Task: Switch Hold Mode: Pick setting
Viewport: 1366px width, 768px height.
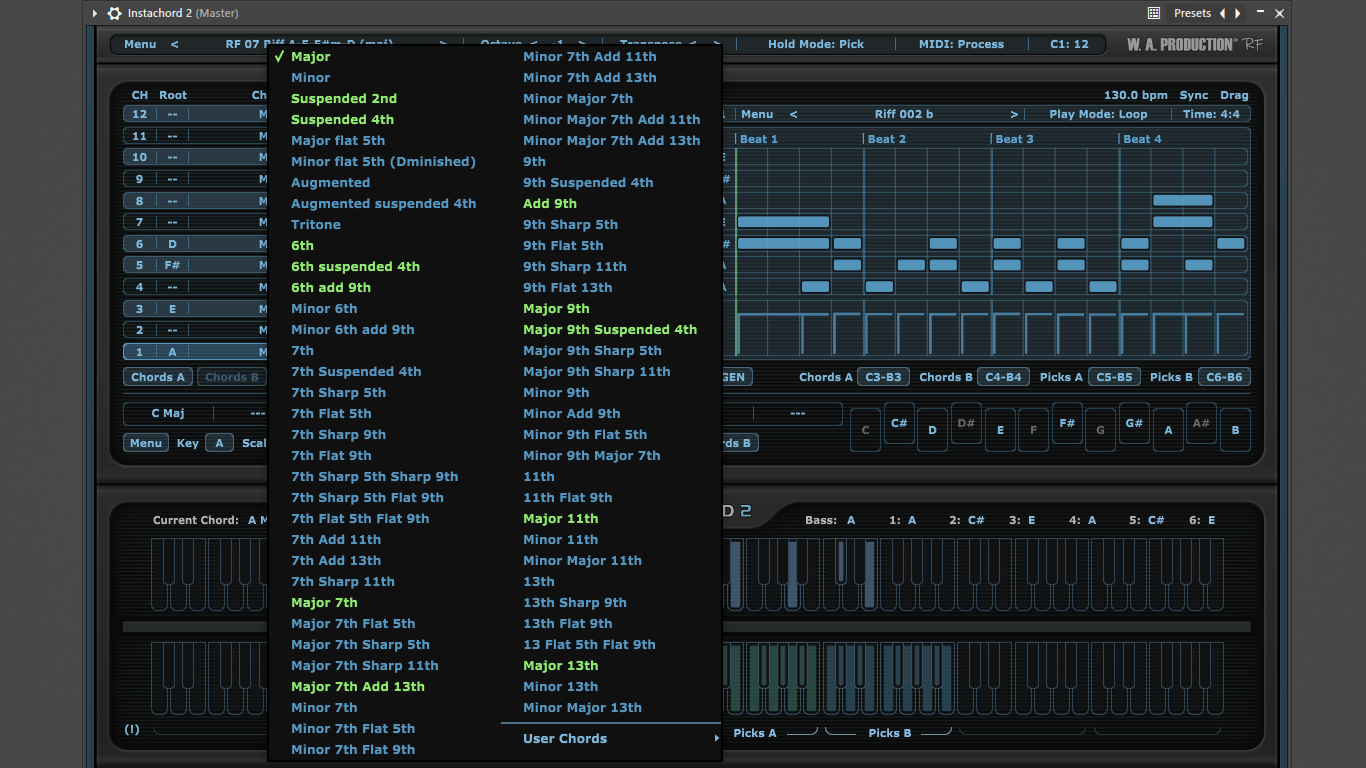Action: point(816,44)
